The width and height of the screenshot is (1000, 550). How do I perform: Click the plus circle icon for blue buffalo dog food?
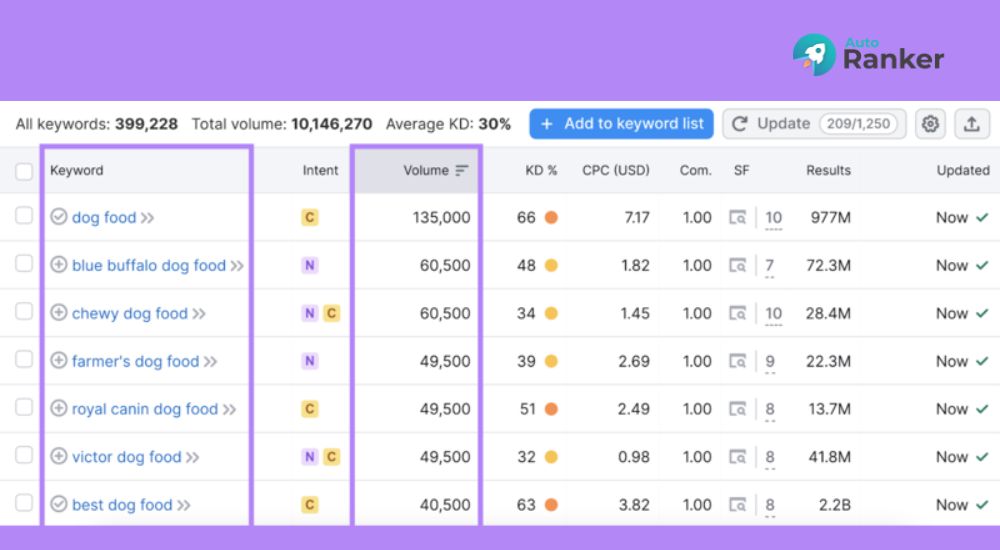click(59, 265)
